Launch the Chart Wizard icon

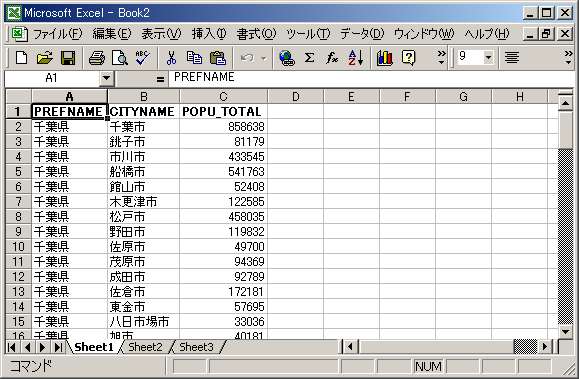click(384, 58)
